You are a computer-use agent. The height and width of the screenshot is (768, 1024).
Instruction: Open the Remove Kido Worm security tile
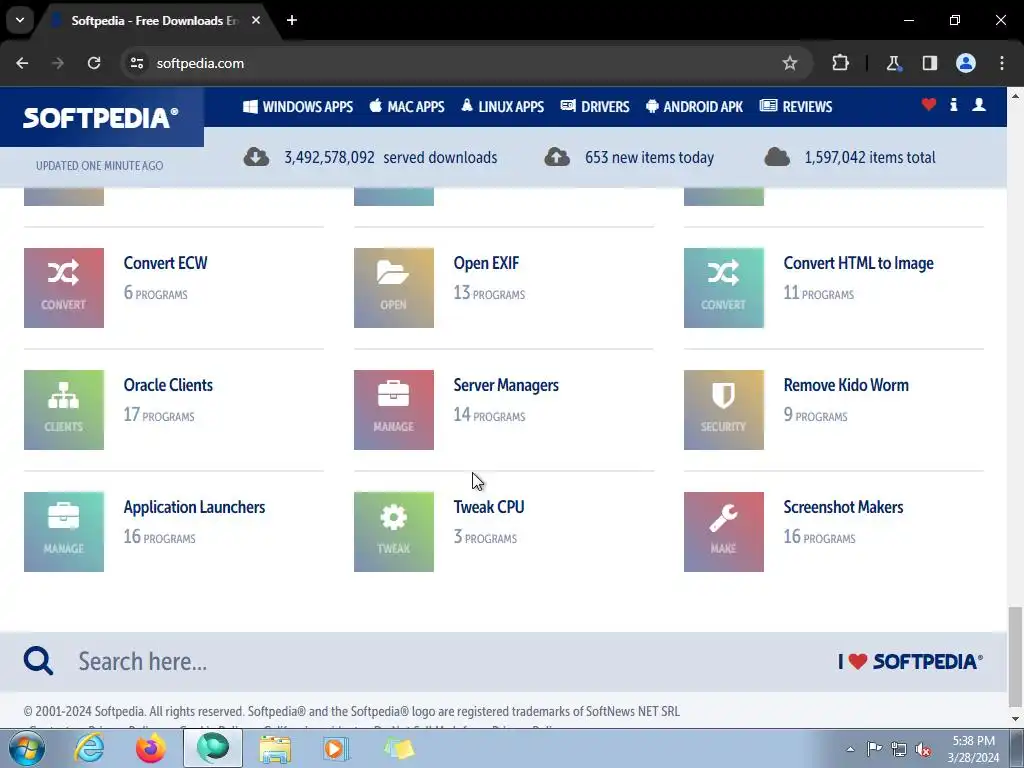724,409
